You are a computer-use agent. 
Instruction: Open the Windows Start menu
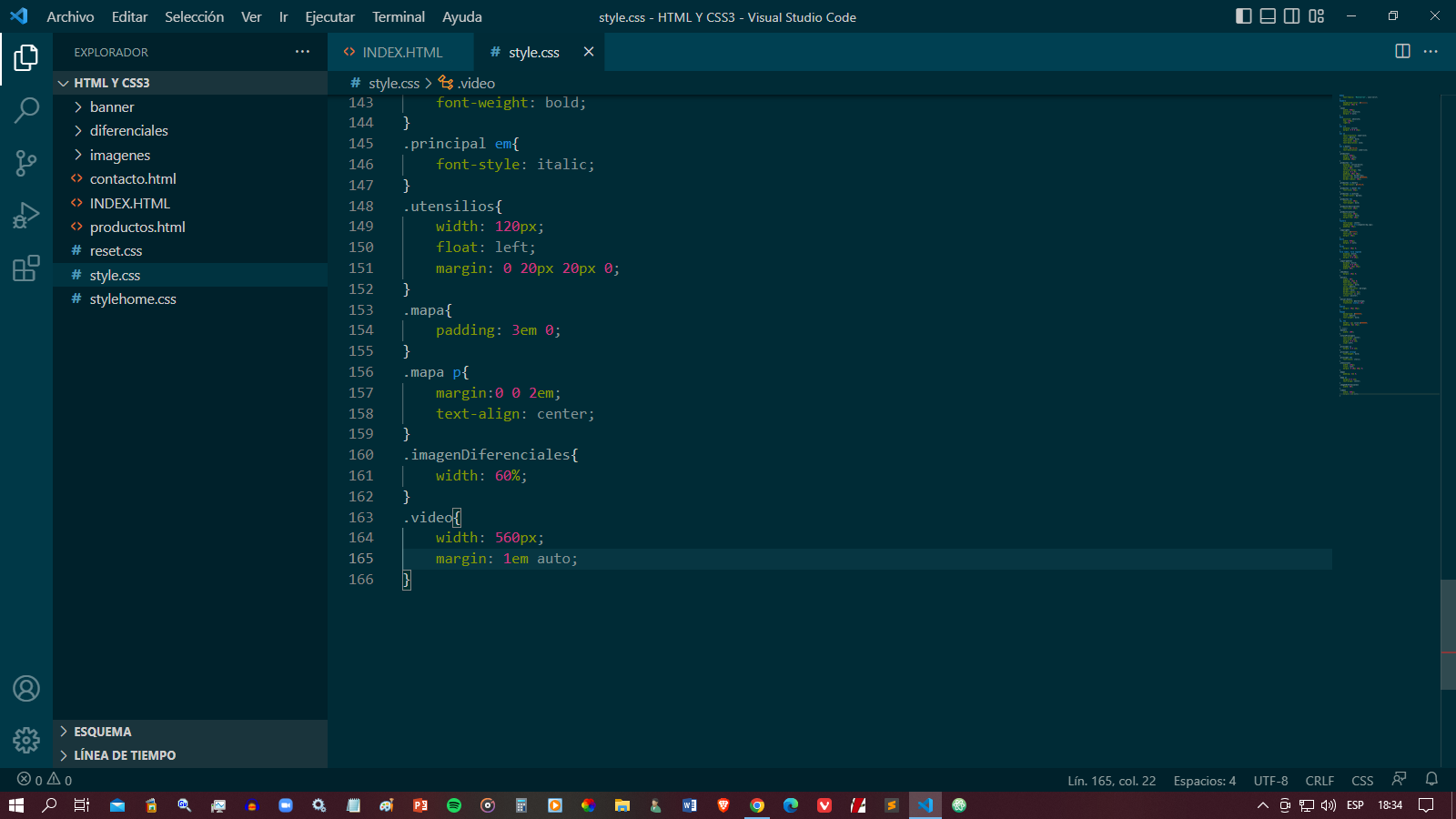(x=15, y=805)
